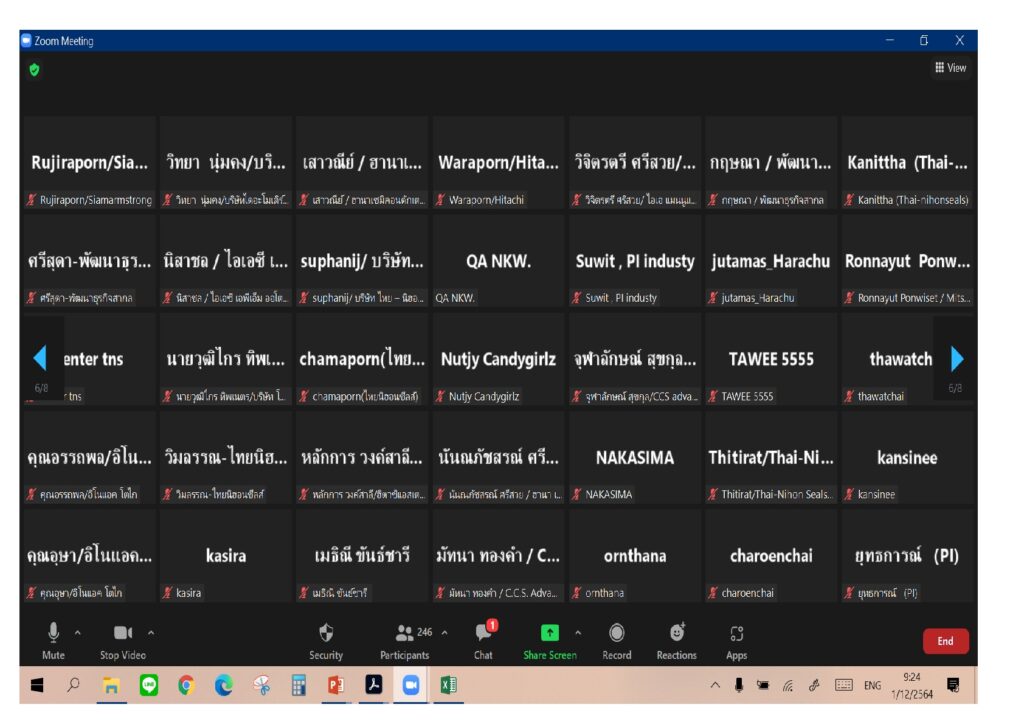The image size is (1024, 724).
Task: Switch to Excel in taskbar
Action: point(448,685)
